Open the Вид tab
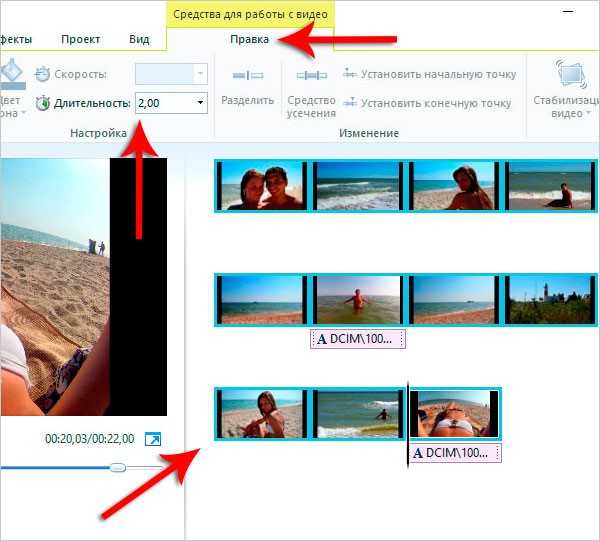 pos(139,39)
